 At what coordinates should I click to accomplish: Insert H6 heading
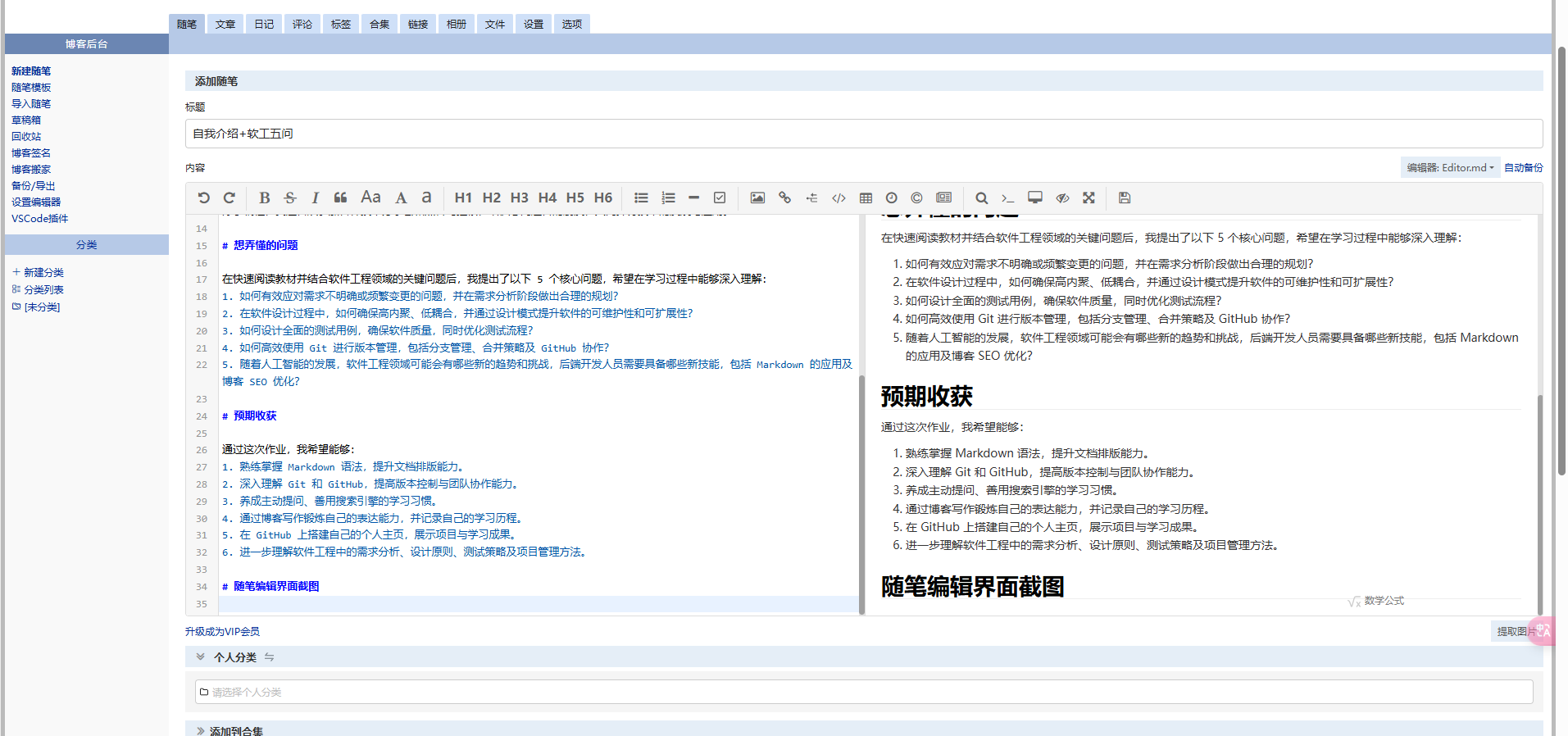(603, 198)
